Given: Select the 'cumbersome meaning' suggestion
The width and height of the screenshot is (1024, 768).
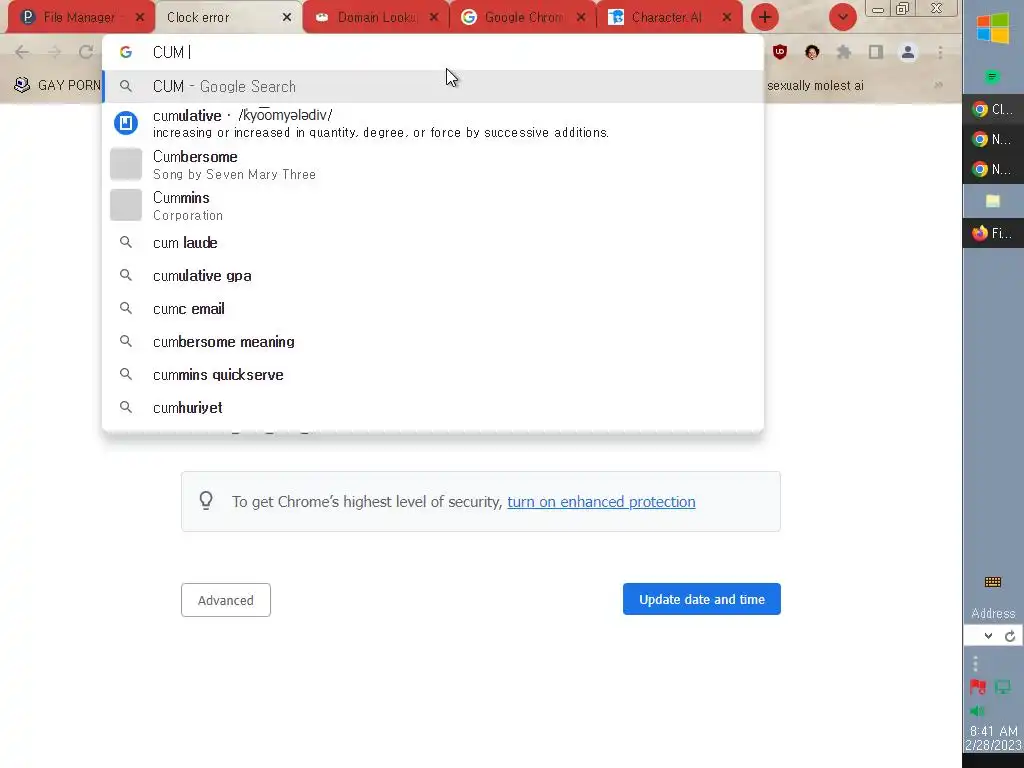Looking at the screenshot, I should (x=433, y=342).
